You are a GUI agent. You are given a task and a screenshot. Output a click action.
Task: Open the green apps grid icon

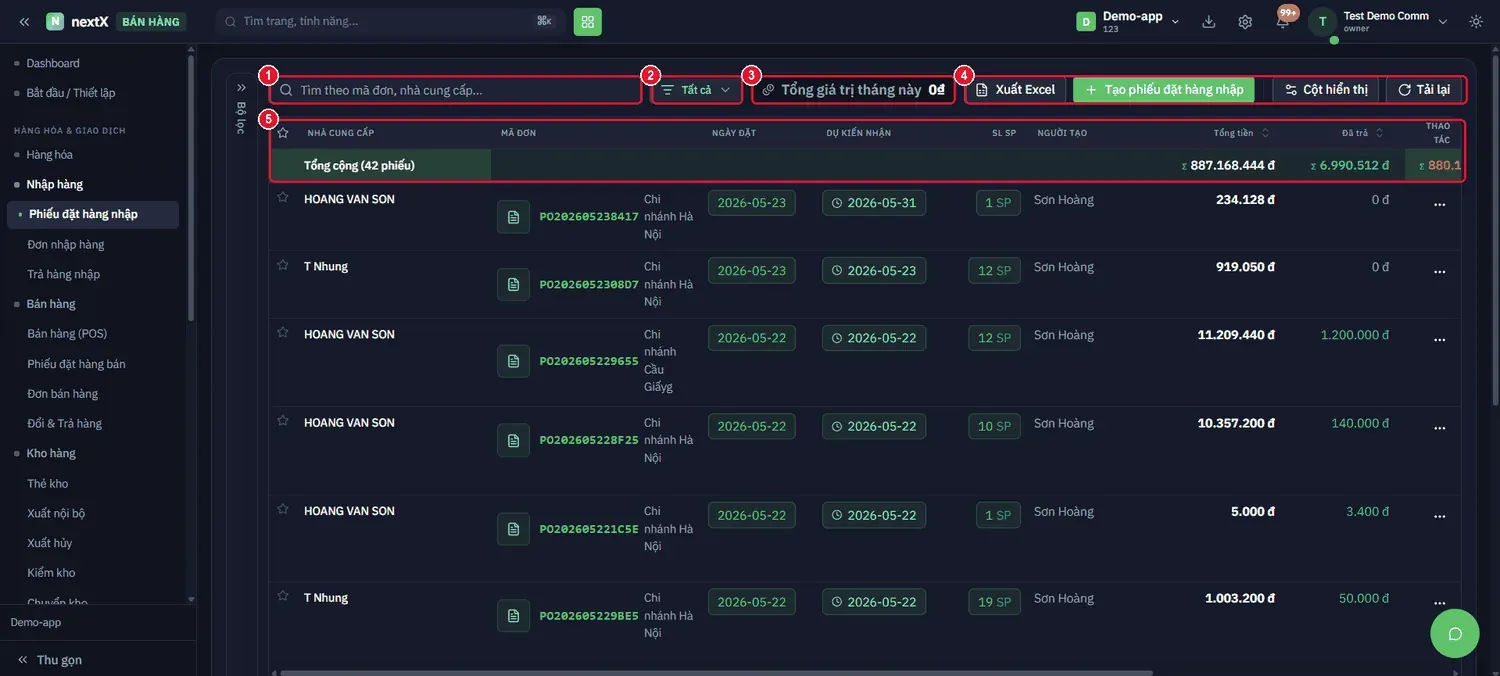[x=588, y=21]
